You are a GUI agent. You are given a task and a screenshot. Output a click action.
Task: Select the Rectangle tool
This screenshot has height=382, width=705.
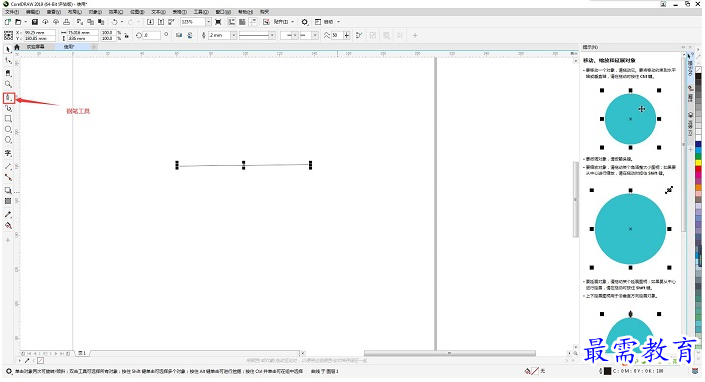[x=8, y=119]
